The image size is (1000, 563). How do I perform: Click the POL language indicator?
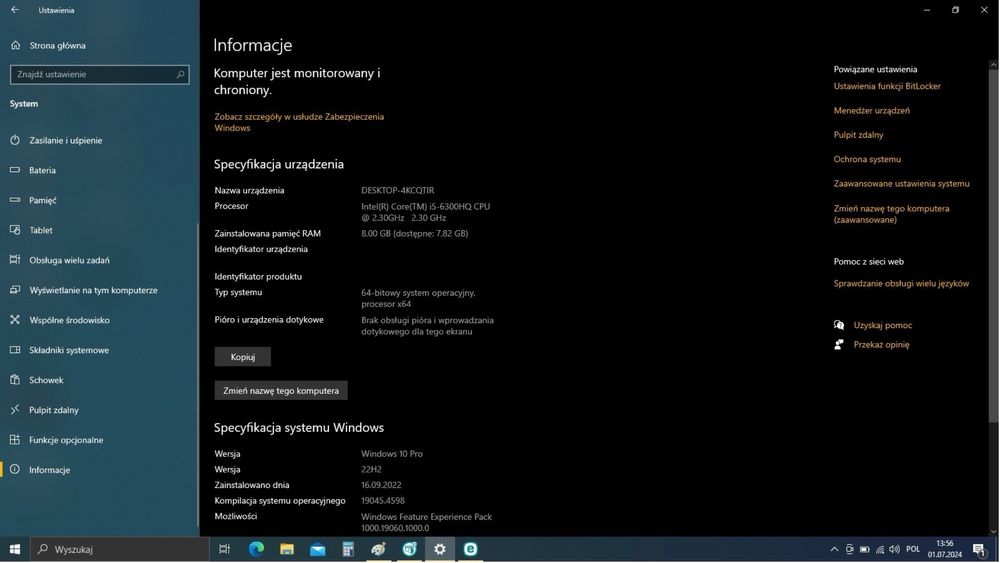coord(913,549)
